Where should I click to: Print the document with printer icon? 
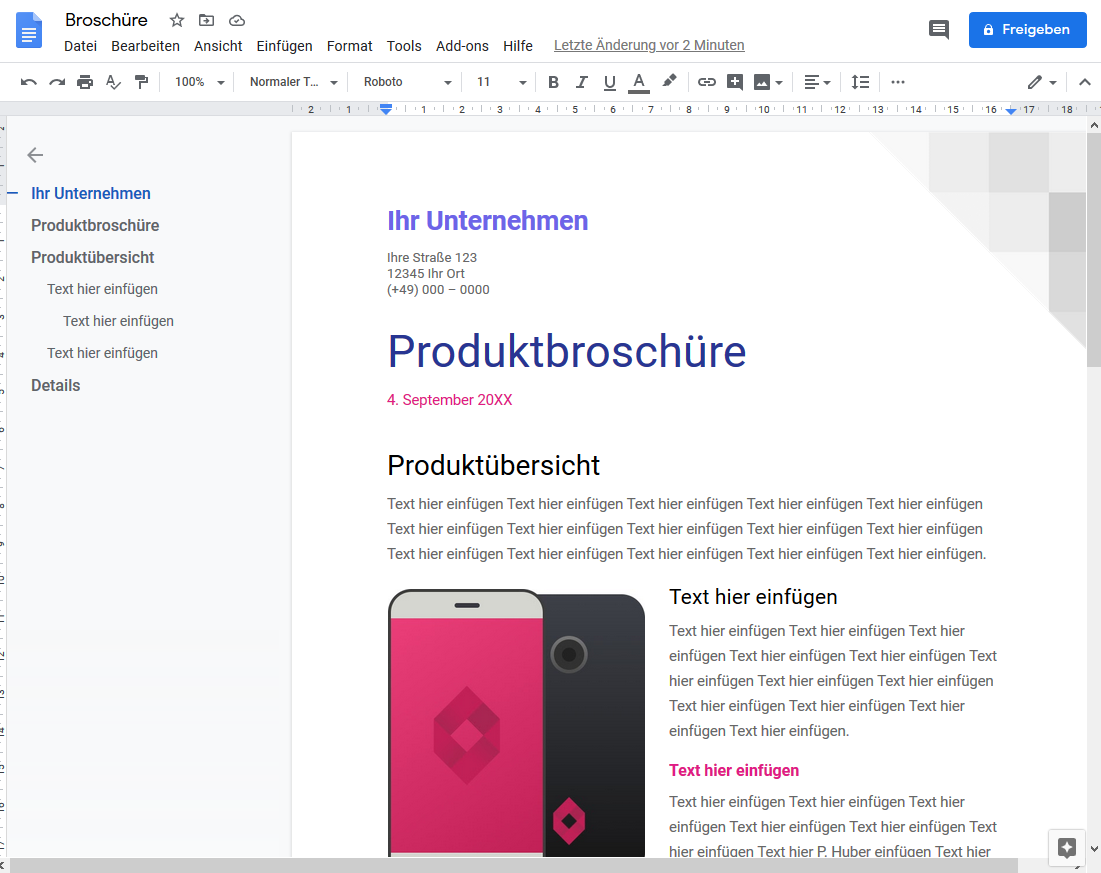click(x=85, y=82)
